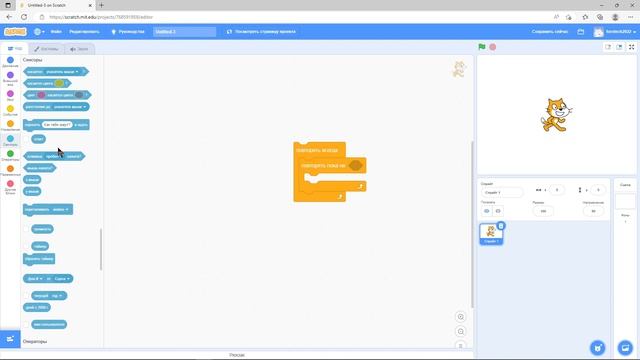The height and width of the screenshot is (360, 640).
Task: Zoom in the code workspace
Action: 461,317
